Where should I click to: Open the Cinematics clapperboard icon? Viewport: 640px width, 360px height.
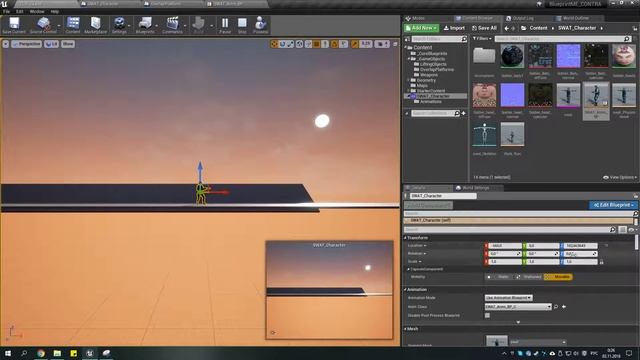point(172,25)
